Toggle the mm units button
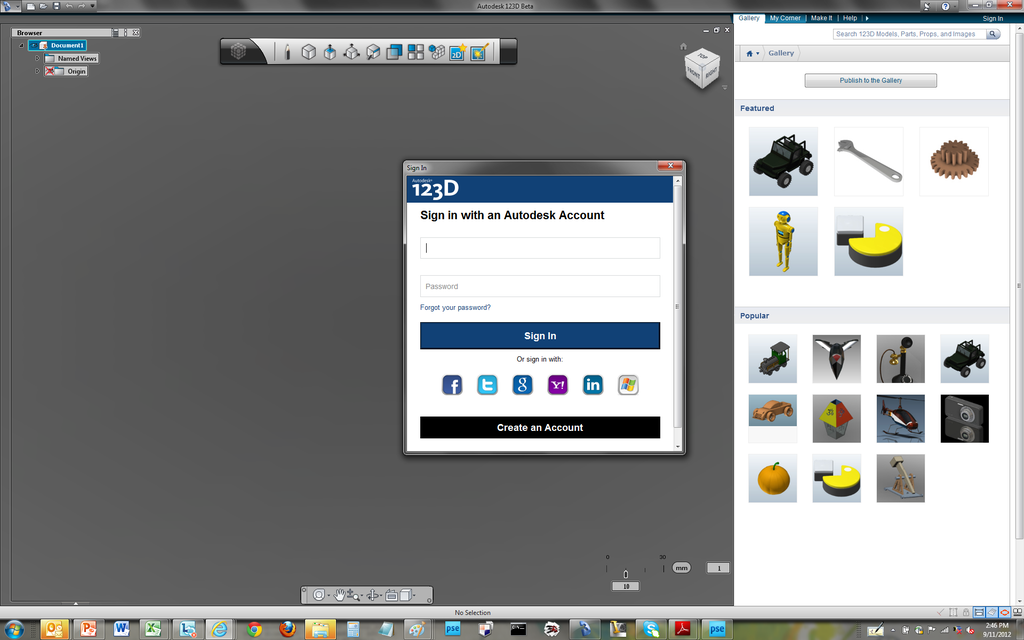The height and width of the screenshot is (640, 1024). pyautogui.click(x=682, y=568)
